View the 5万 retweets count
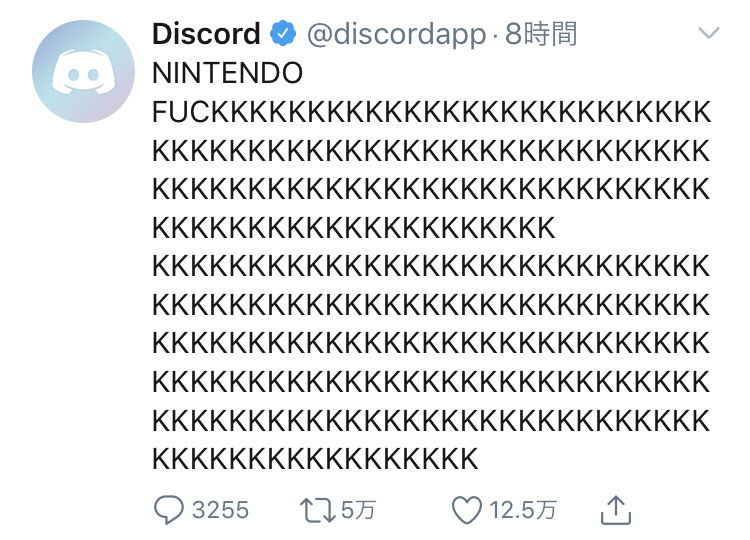The height and width of the screenshot is (540, 750). [x=358, y=510]
